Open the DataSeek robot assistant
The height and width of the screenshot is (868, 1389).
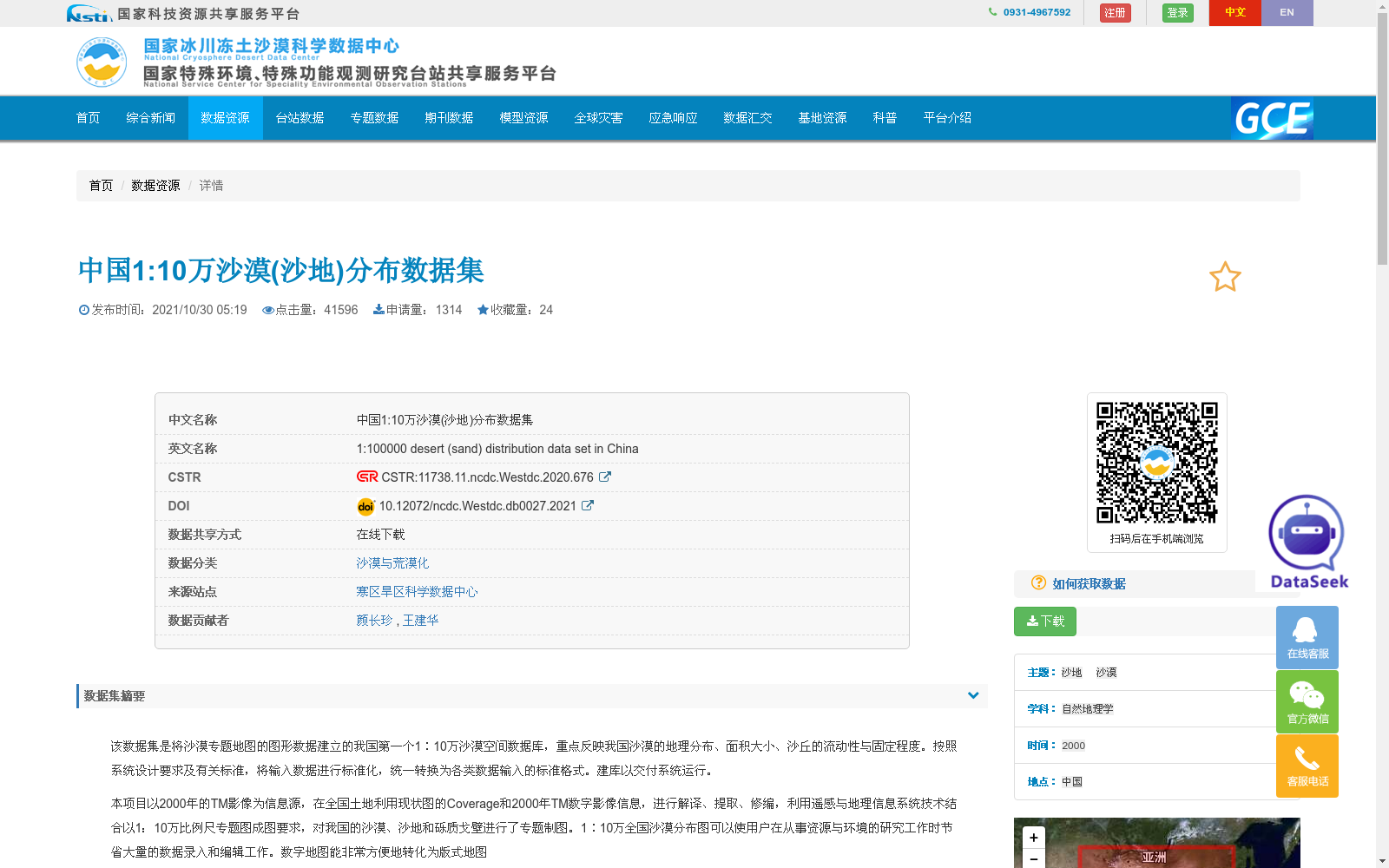click(1307, 542)
